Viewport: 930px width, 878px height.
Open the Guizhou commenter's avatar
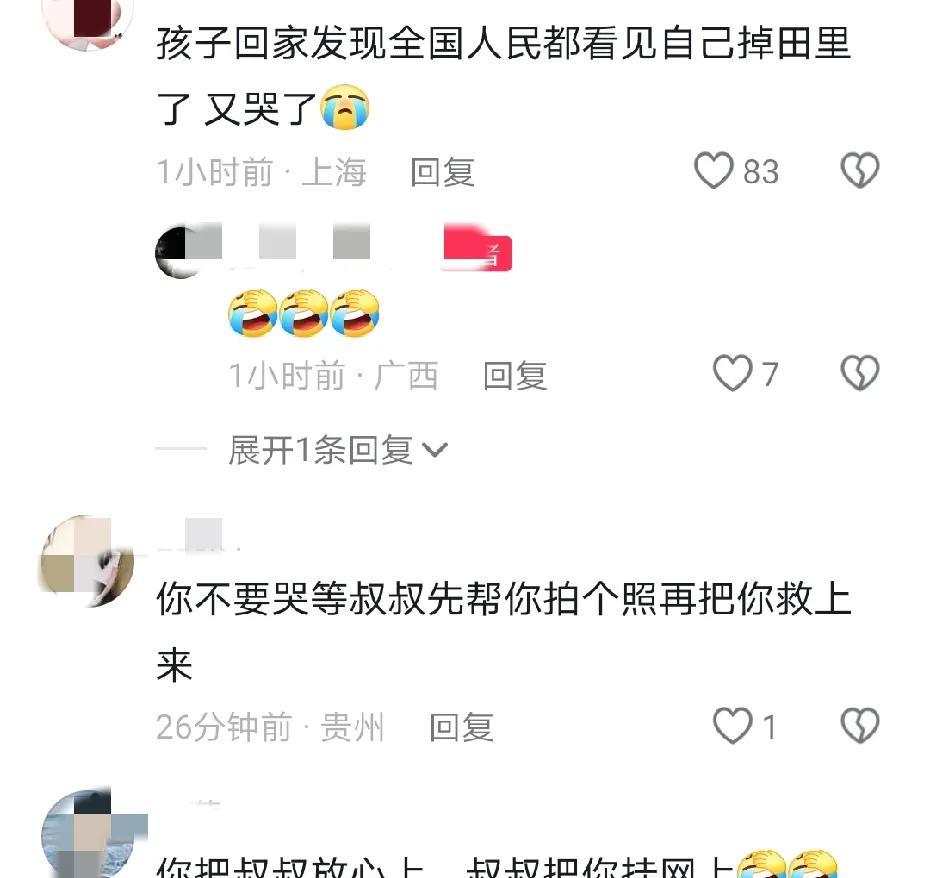(86, 561)
